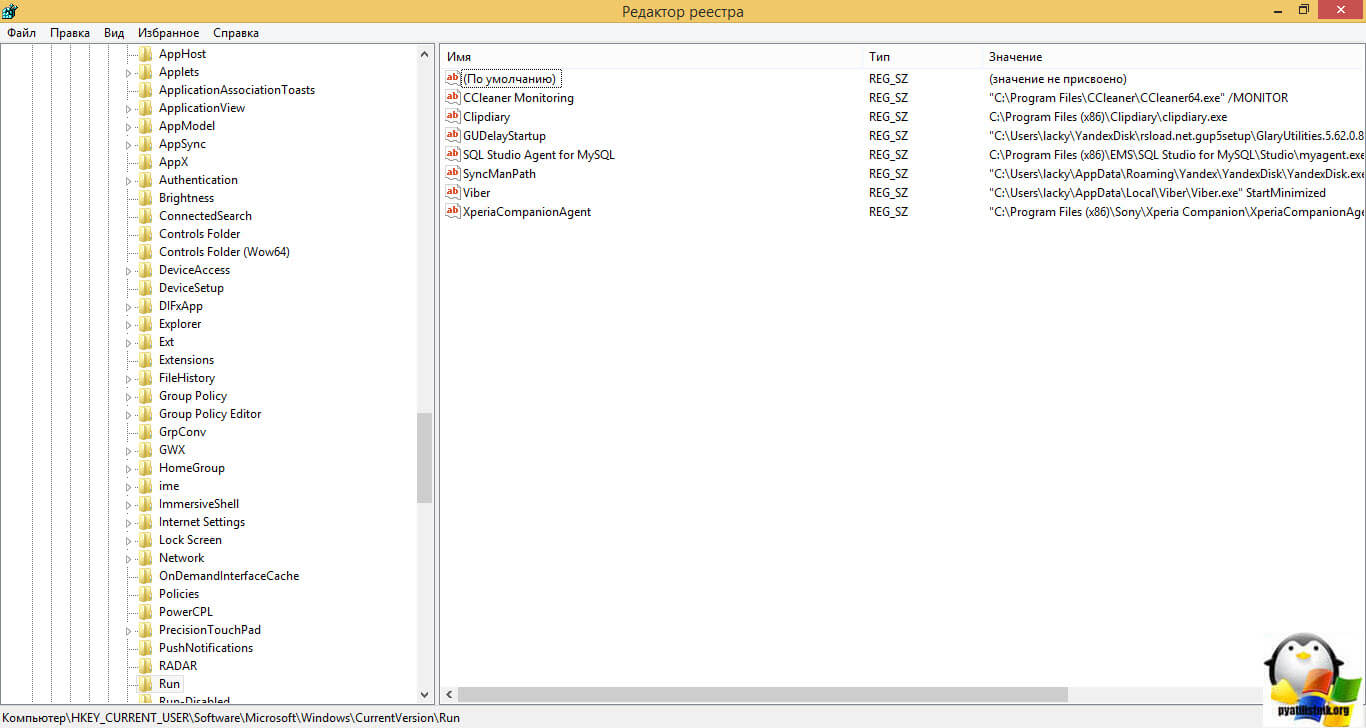Screen dimensions: 1366x728
Task: Click the Viber registry value icon
Action: (452, 193)
